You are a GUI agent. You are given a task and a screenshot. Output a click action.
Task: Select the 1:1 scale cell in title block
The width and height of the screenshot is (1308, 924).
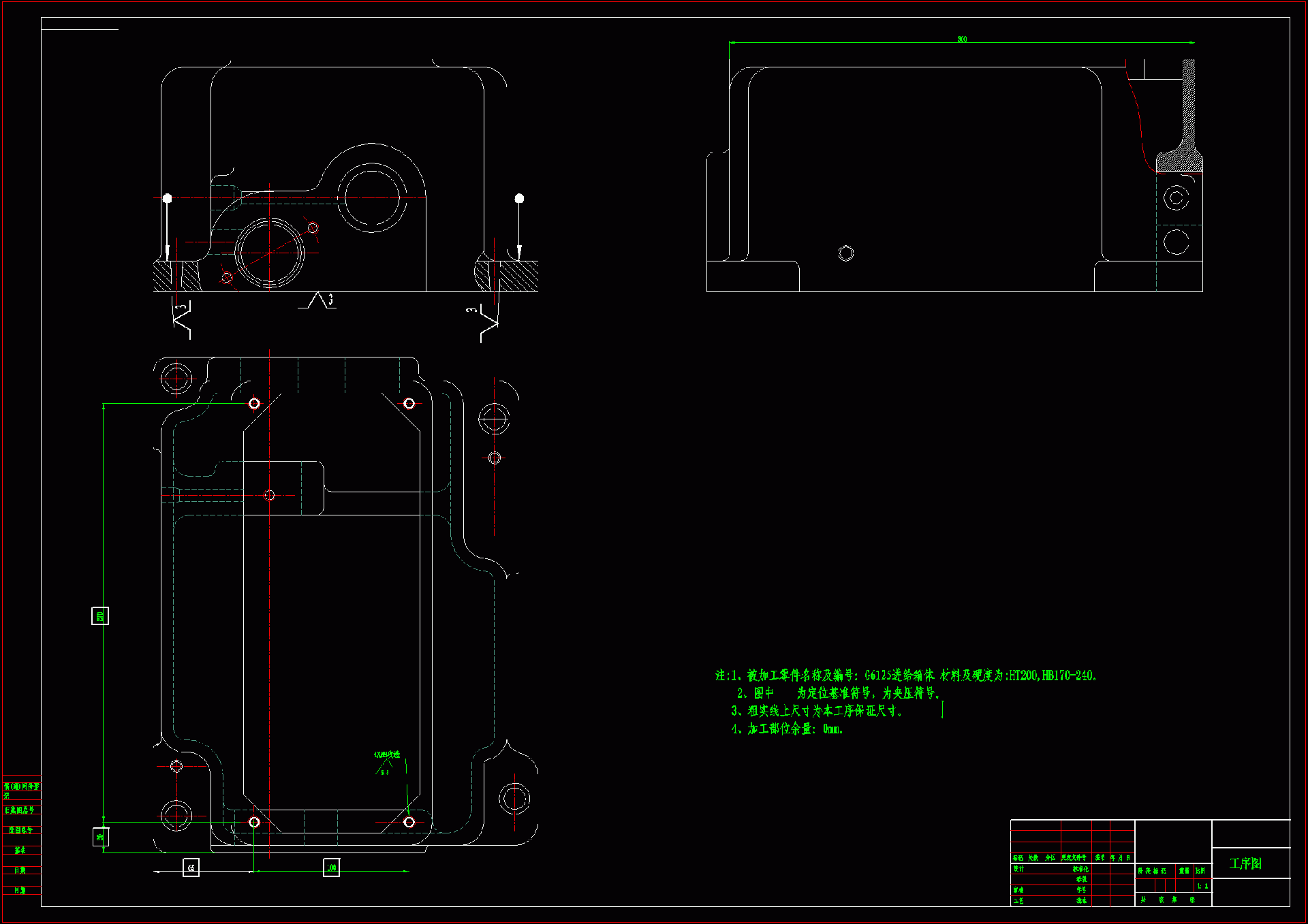1202,886
